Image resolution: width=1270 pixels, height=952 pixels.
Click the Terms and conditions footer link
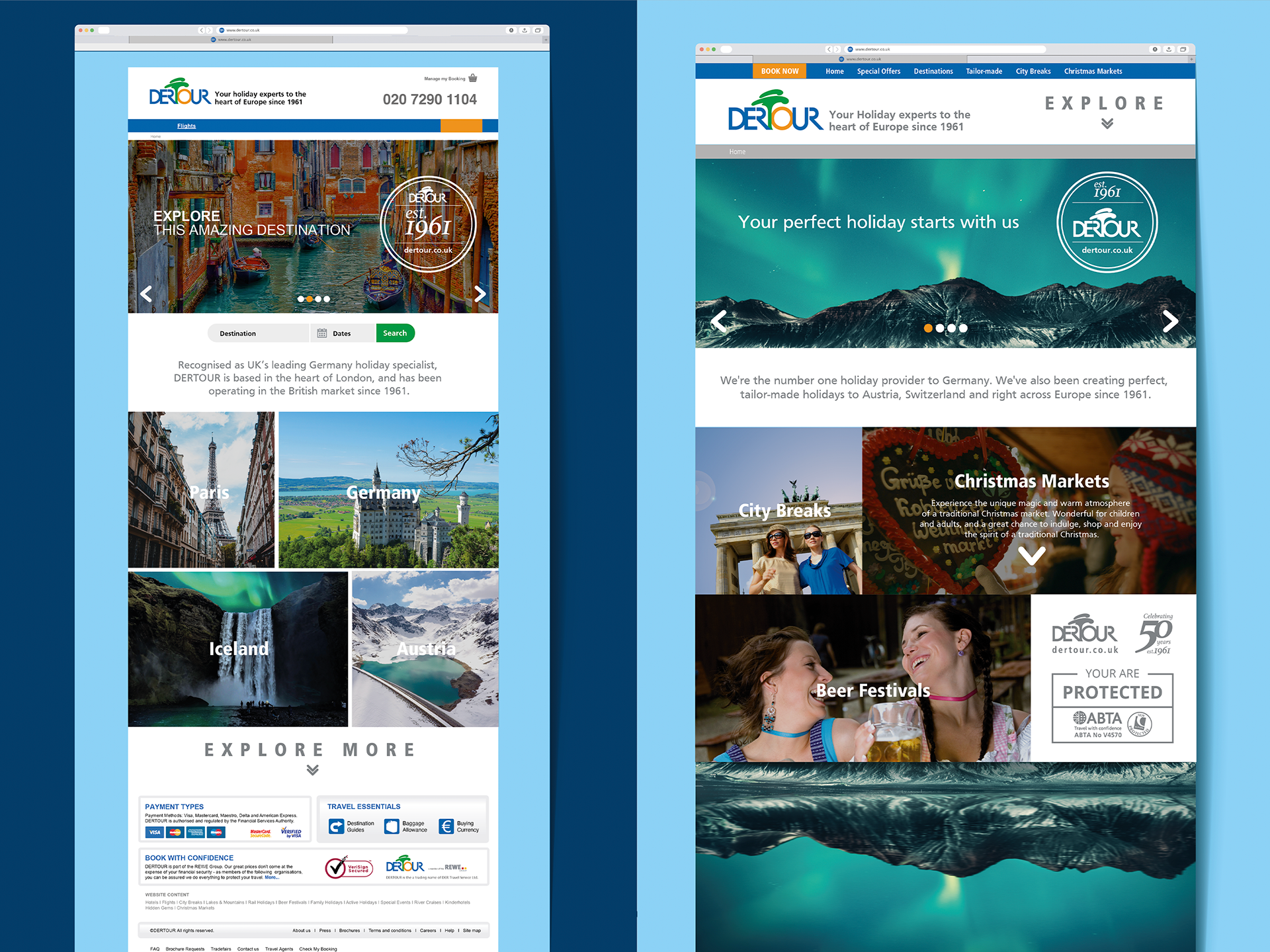pyautogui.click(x=390, y=931)
